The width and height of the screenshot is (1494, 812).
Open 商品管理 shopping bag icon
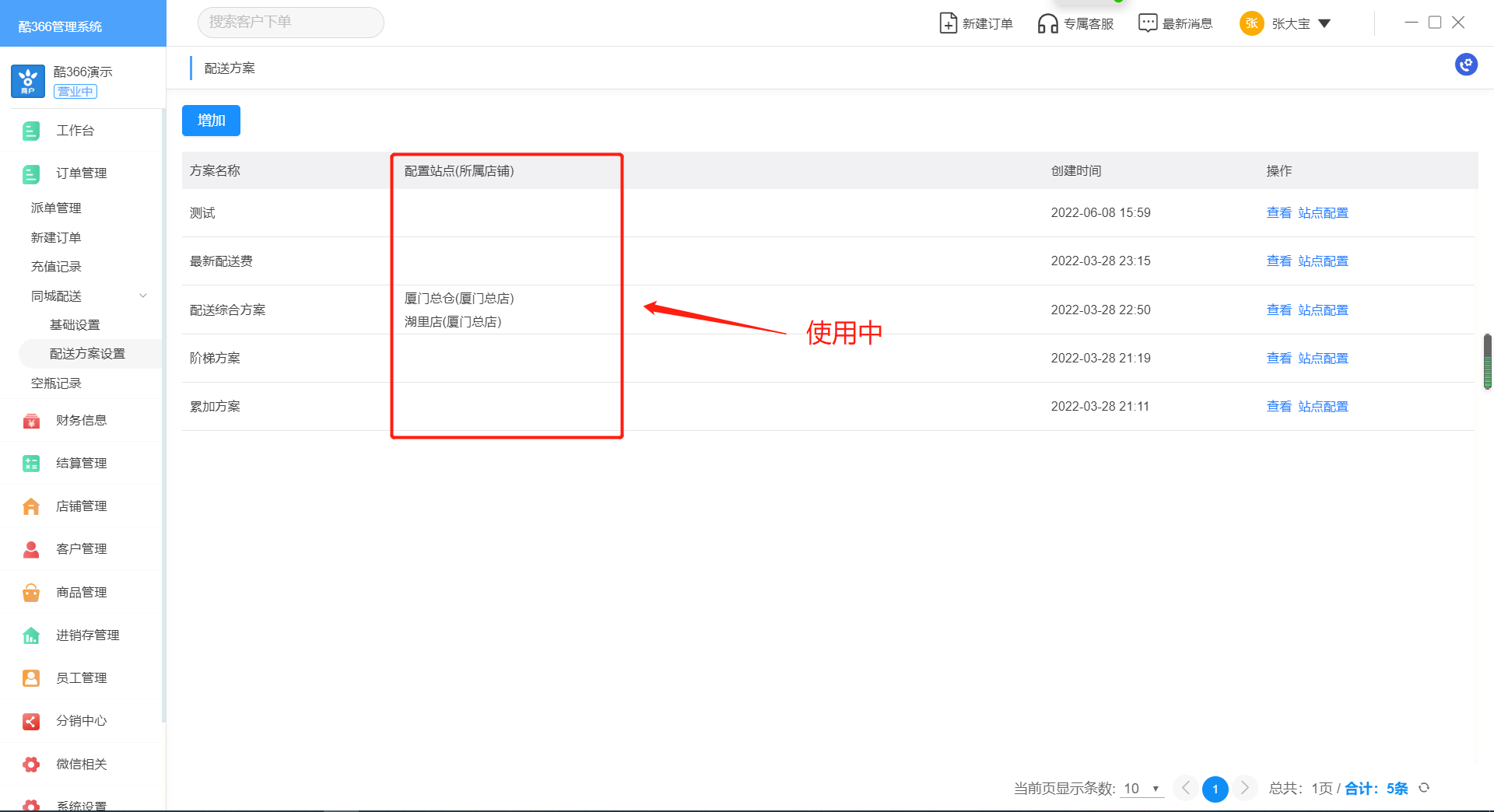tap(31, 593)
